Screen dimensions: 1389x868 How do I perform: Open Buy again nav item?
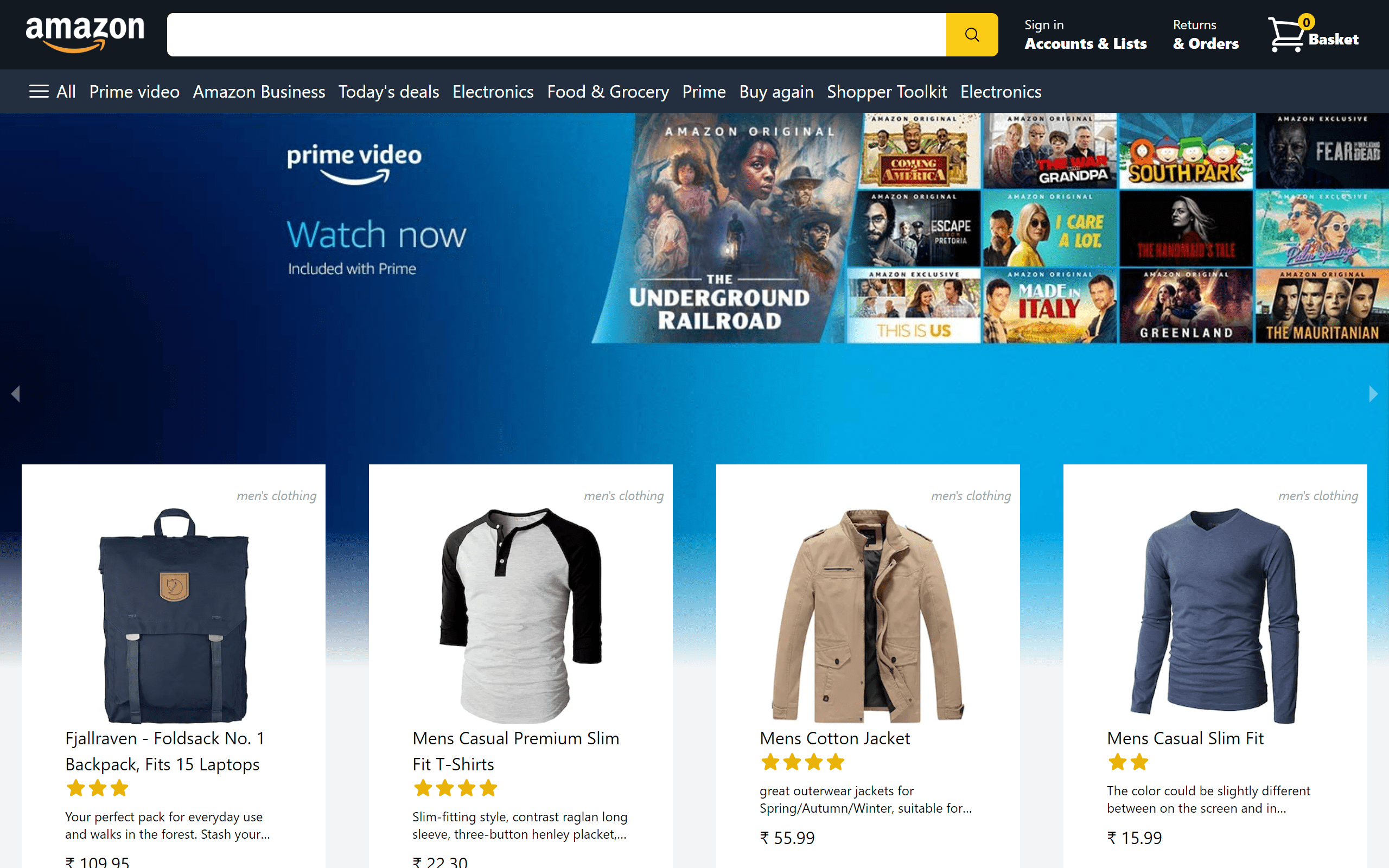(x=776, y=92)
